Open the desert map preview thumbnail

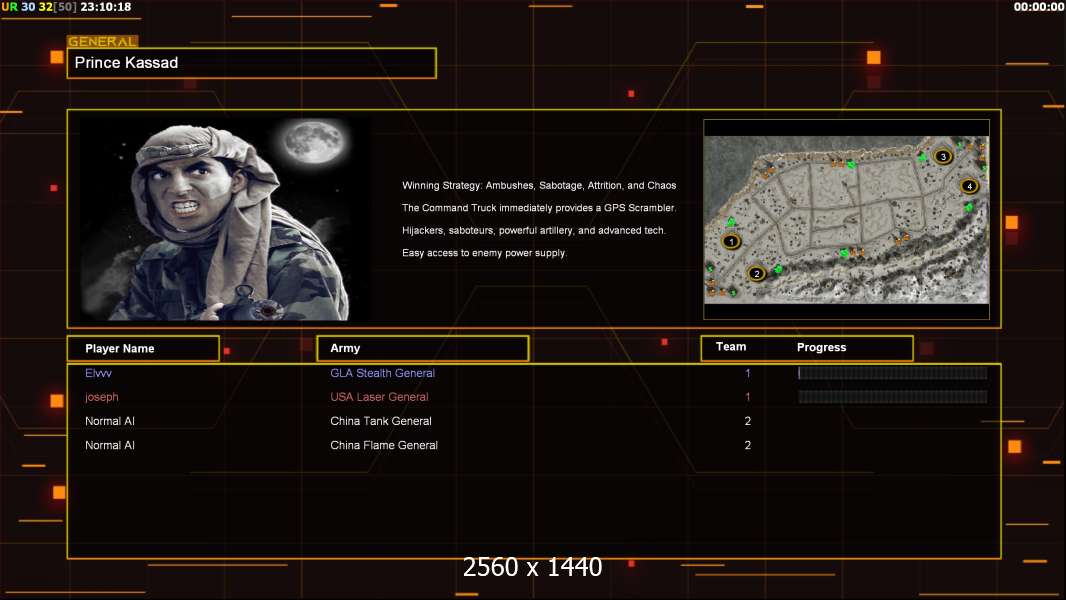click(846, 219)
